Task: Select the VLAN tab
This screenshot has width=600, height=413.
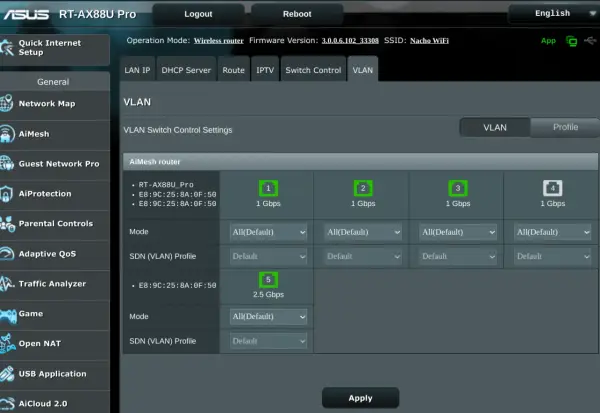Action: click(x=362, y=69)
